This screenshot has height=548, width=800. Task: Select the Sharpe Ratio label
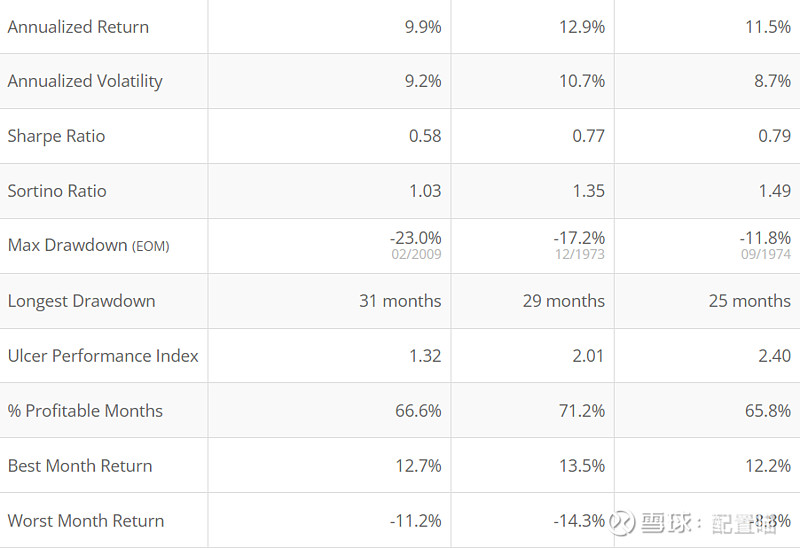point(56,136)
